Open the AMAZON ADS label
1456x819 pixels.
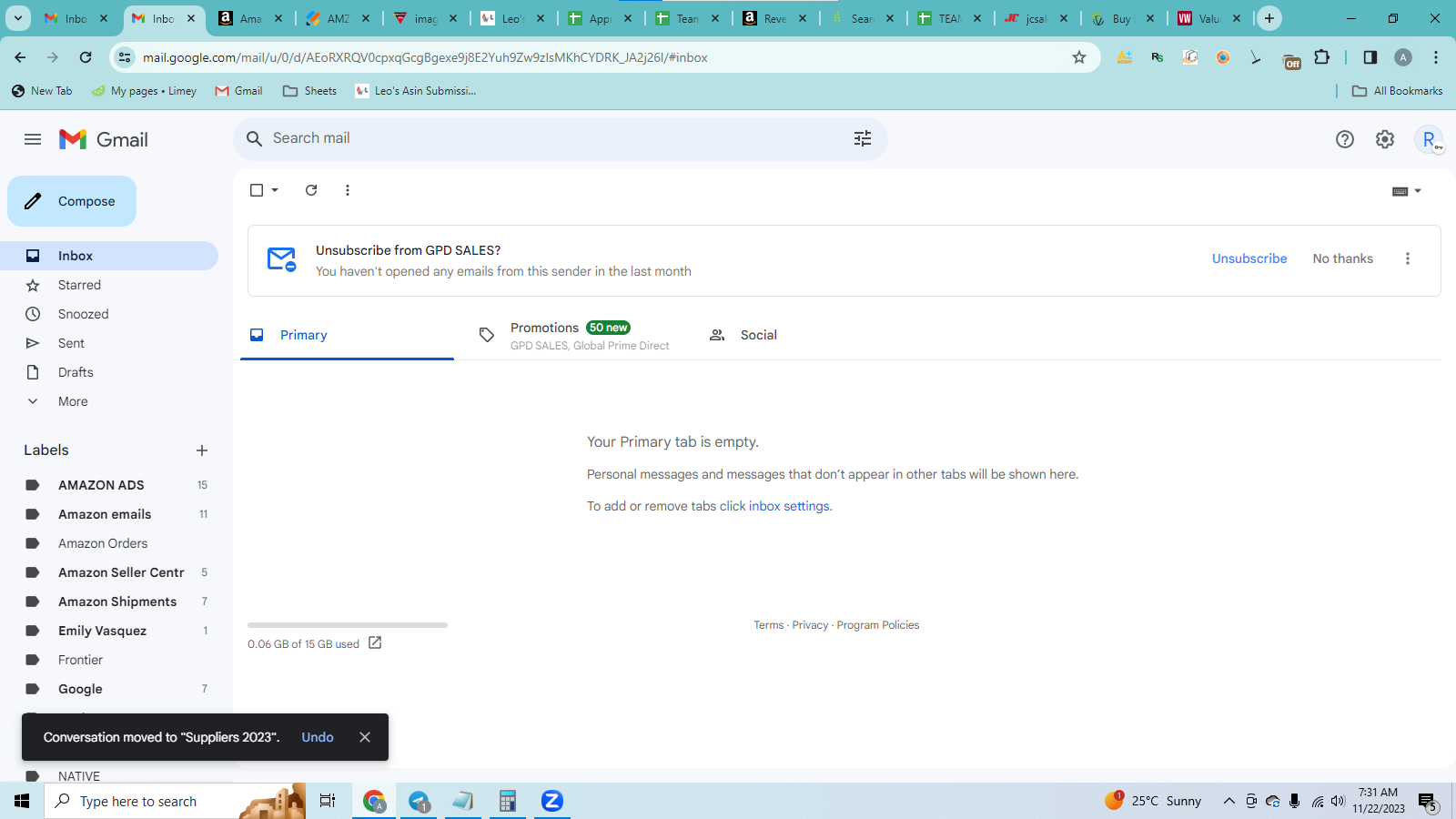point(109,485)
